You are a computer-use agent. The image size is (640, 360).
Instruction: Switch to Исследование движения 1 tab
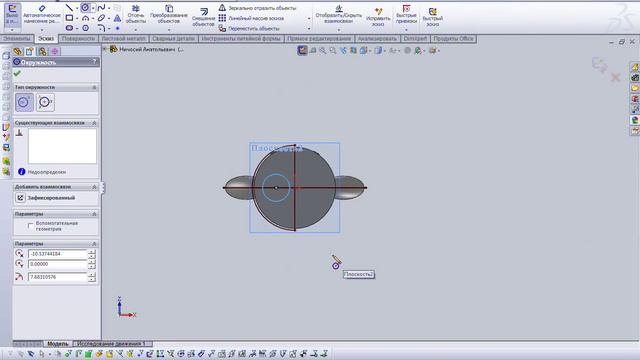click(111, 344)
